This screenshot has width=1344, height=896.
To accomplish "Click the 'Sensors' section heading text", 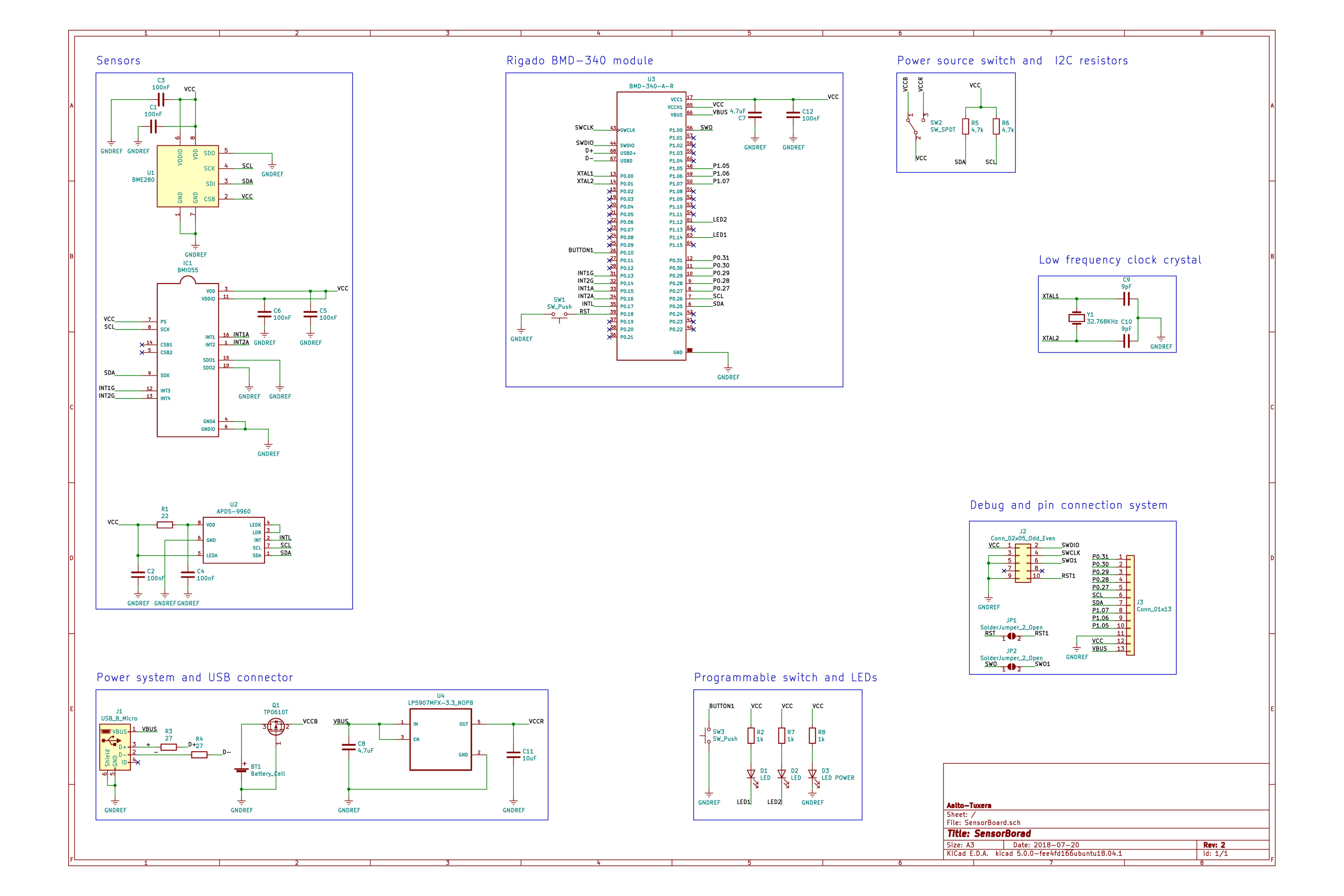I will (118, 61).
